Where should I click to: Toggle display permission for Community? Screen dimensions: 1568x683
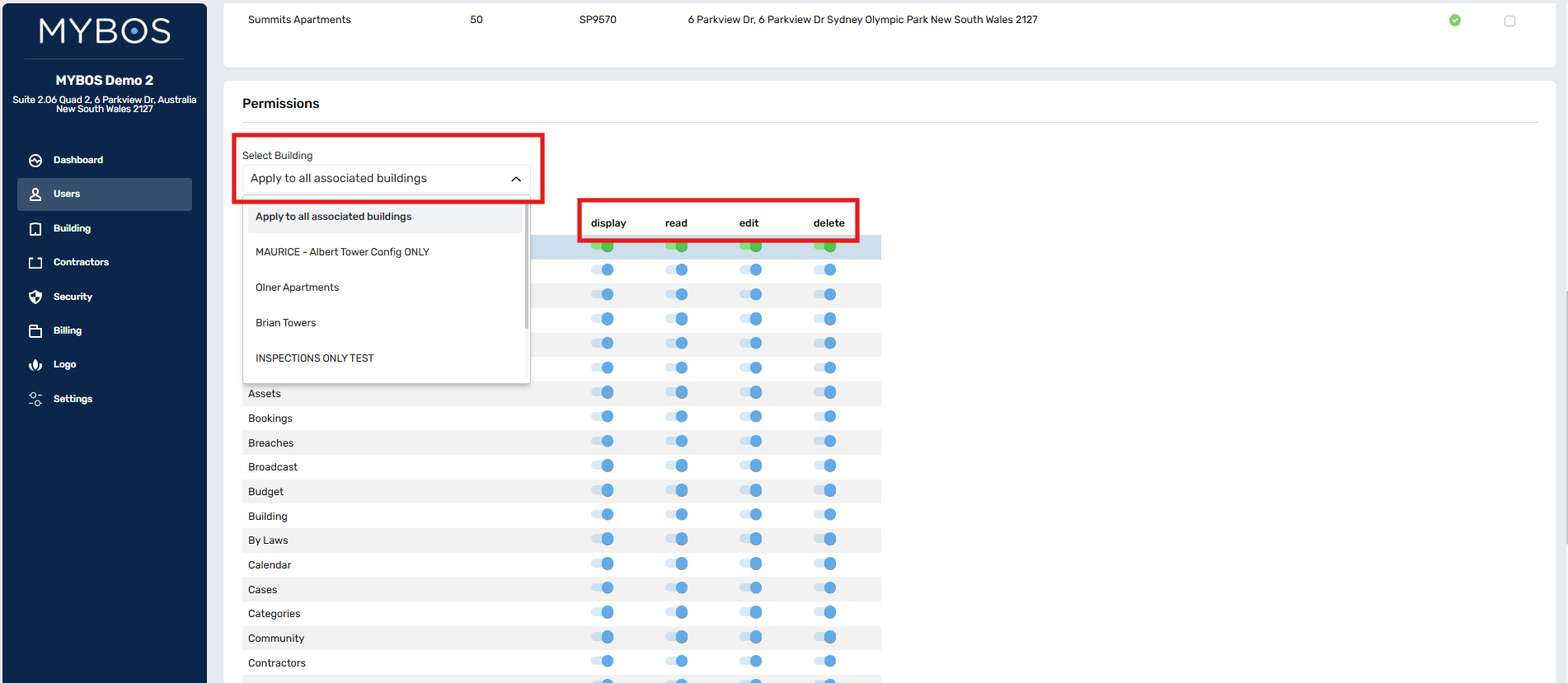603,637
